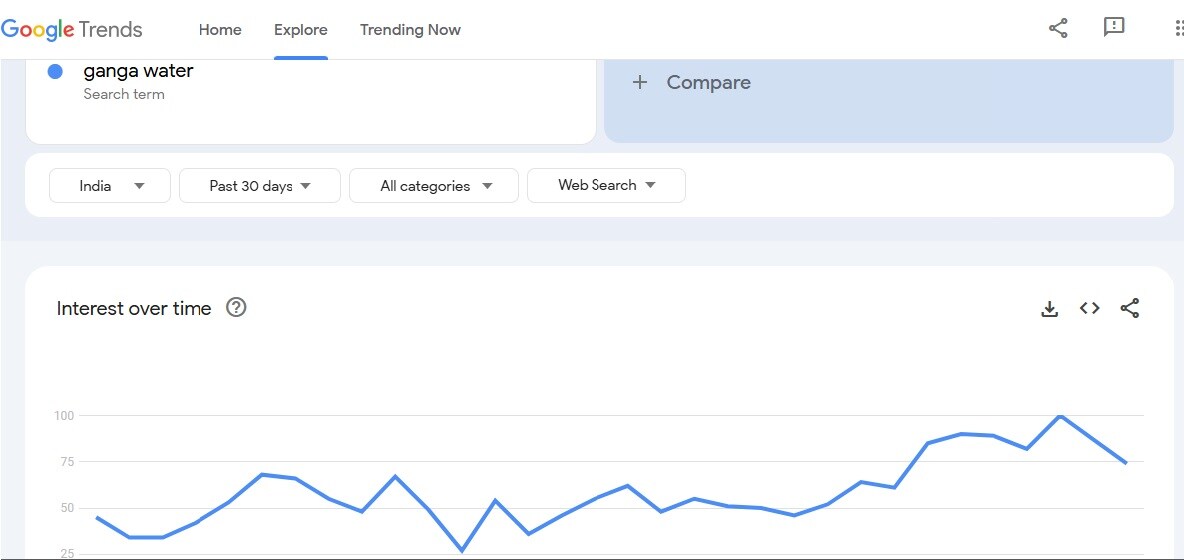Open the send feedback icon

(x=1114, y=28)
